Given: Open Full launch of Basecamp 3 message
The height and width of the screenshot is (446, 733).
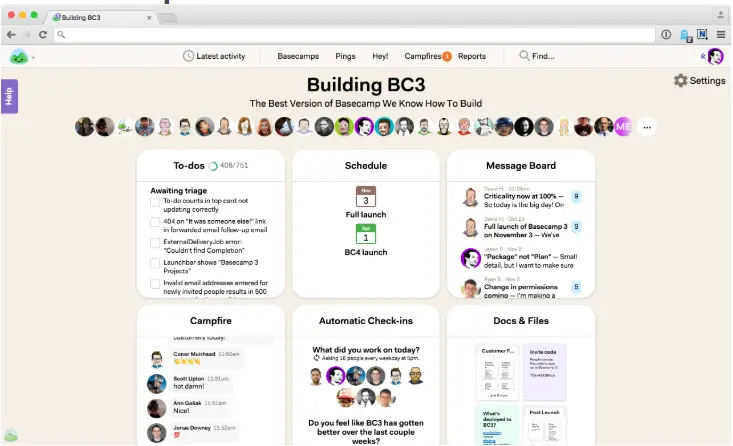Looking at the screenshot, I should [x=525, y=230].
